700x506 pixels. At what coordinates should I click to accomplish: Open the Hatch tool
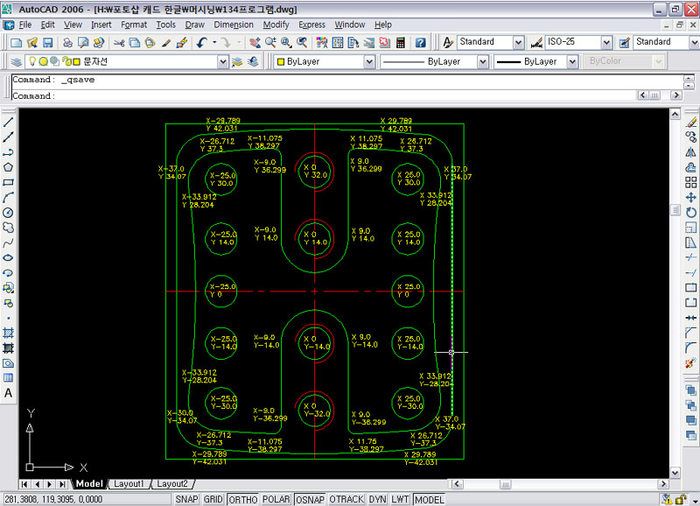point(8,333)
